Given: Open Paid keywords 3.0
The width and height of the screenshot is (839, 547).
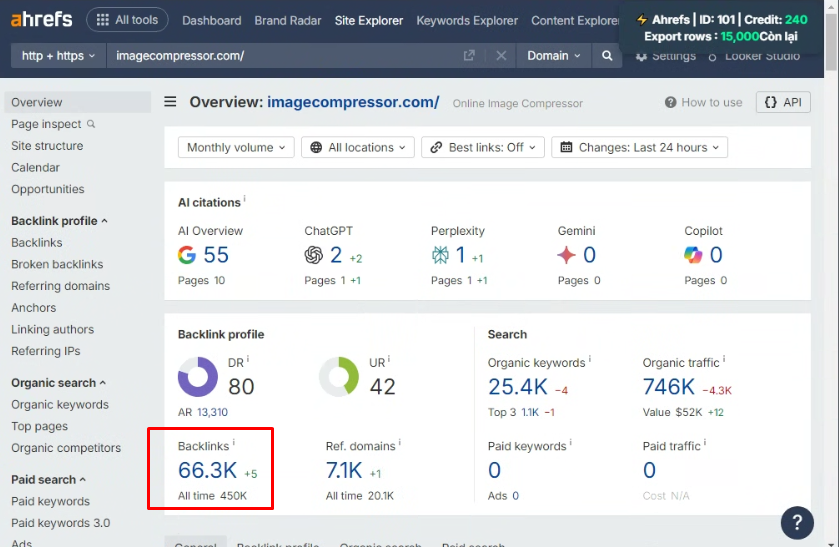Looking at the screenshot, I should (60, 523).
